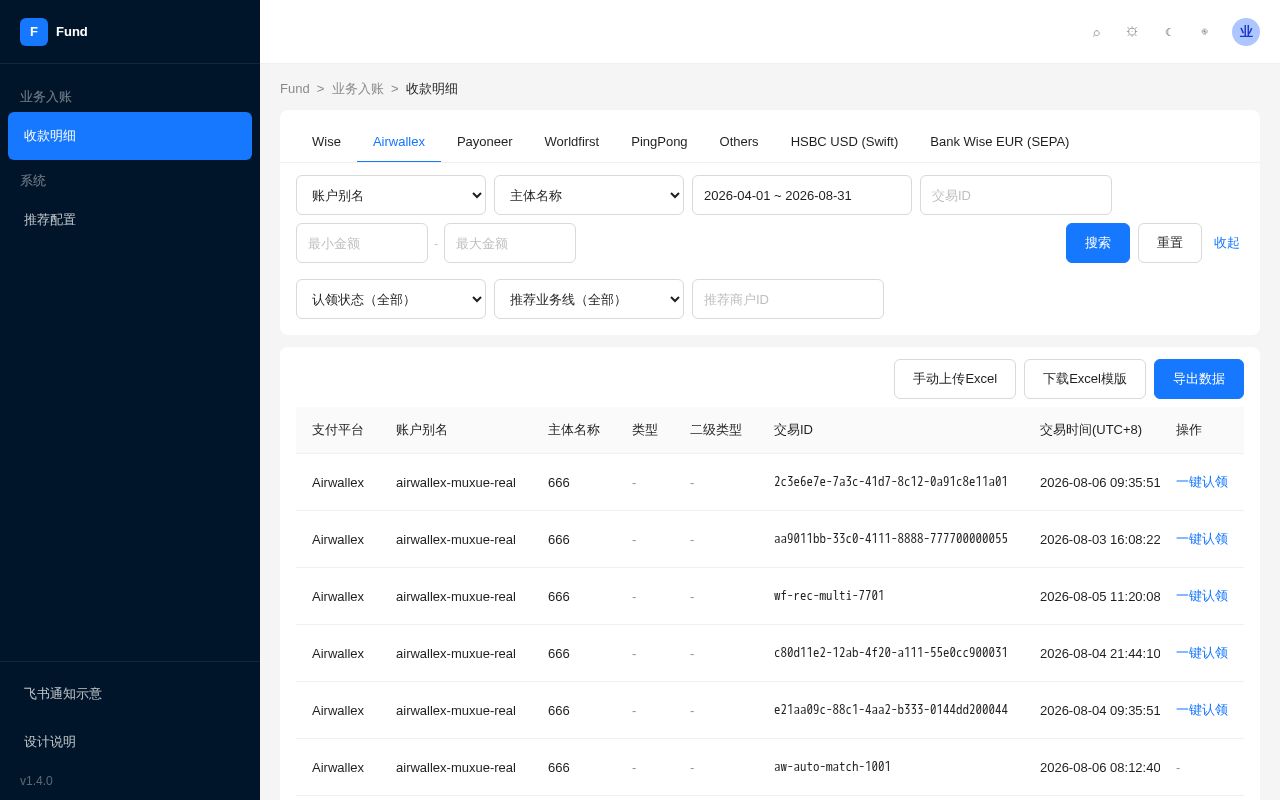Click 一键认领 for transaction 2c3e6e7e-7a3c

(1202, 482)
